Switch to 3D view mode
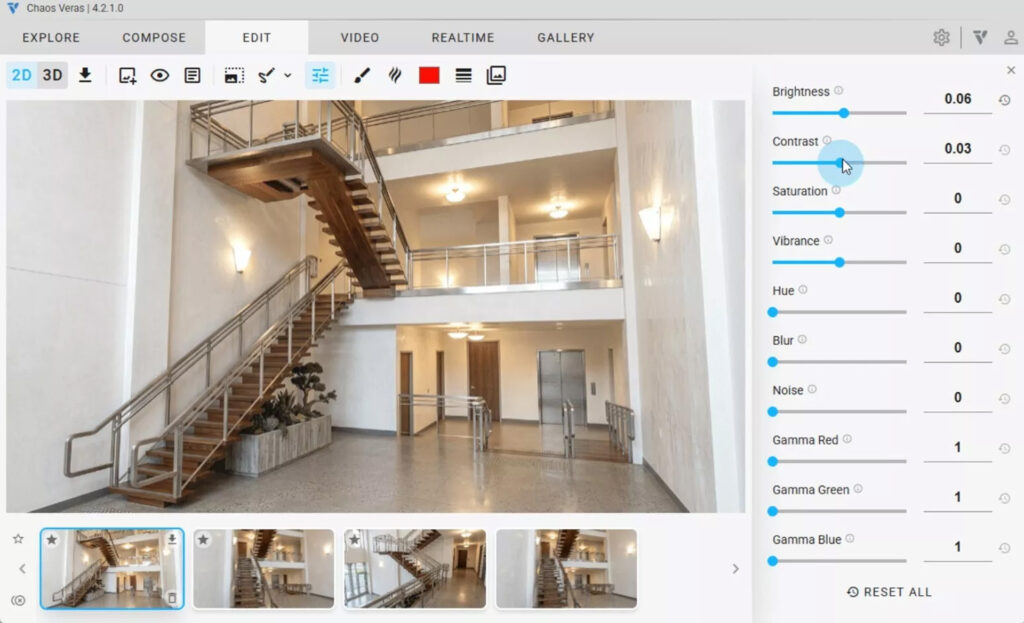The image size is (1024, 623). pyautogui.click(x=52, y=74)
